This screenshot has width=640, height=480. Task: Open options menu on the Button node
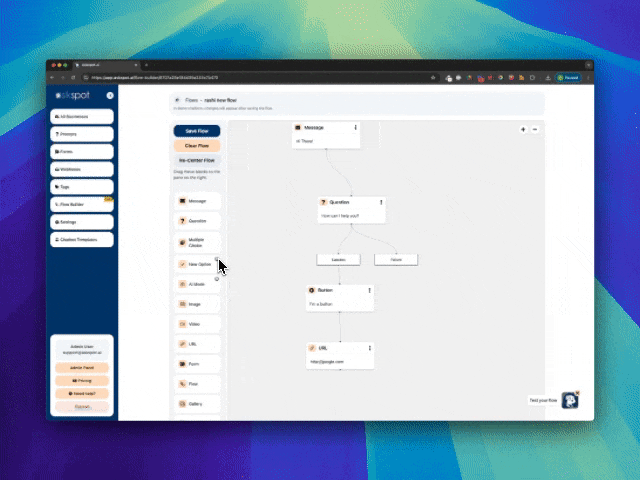[369, 290]
